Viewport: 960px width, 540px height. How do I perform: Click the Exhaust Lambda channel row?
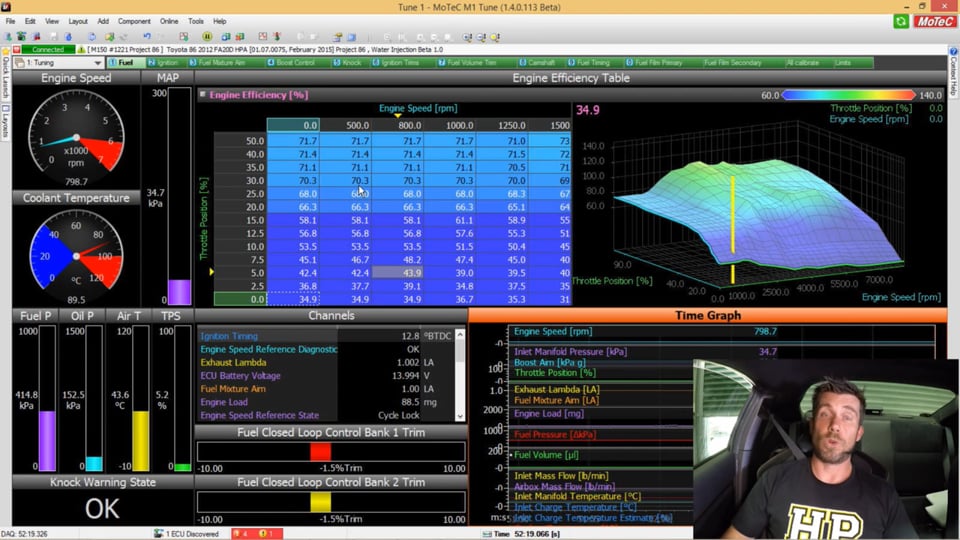coord(326,362)
